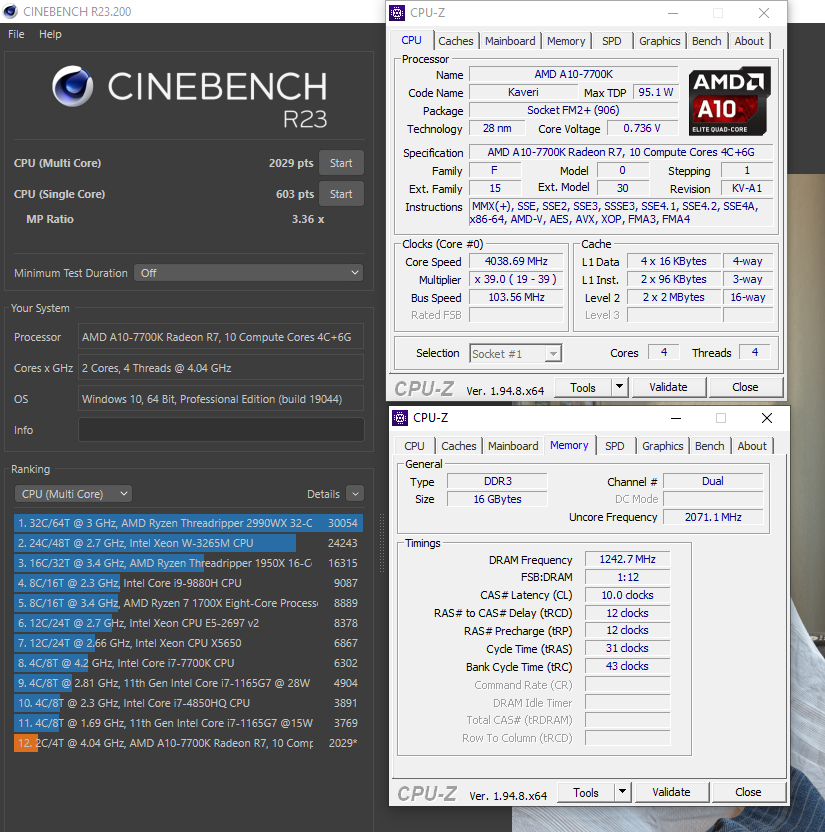825x832 pixels.
Task: Minimize the upper CPU-Z window
Action: coord(673,13)
